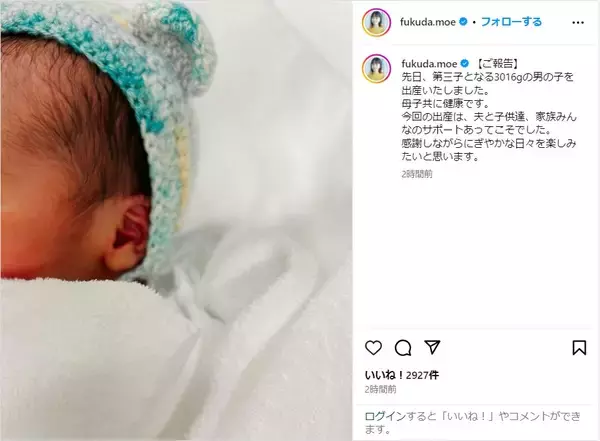Click the baby photo in the post
The width and height of the screenshot is (600, 441).
point(176,220)
